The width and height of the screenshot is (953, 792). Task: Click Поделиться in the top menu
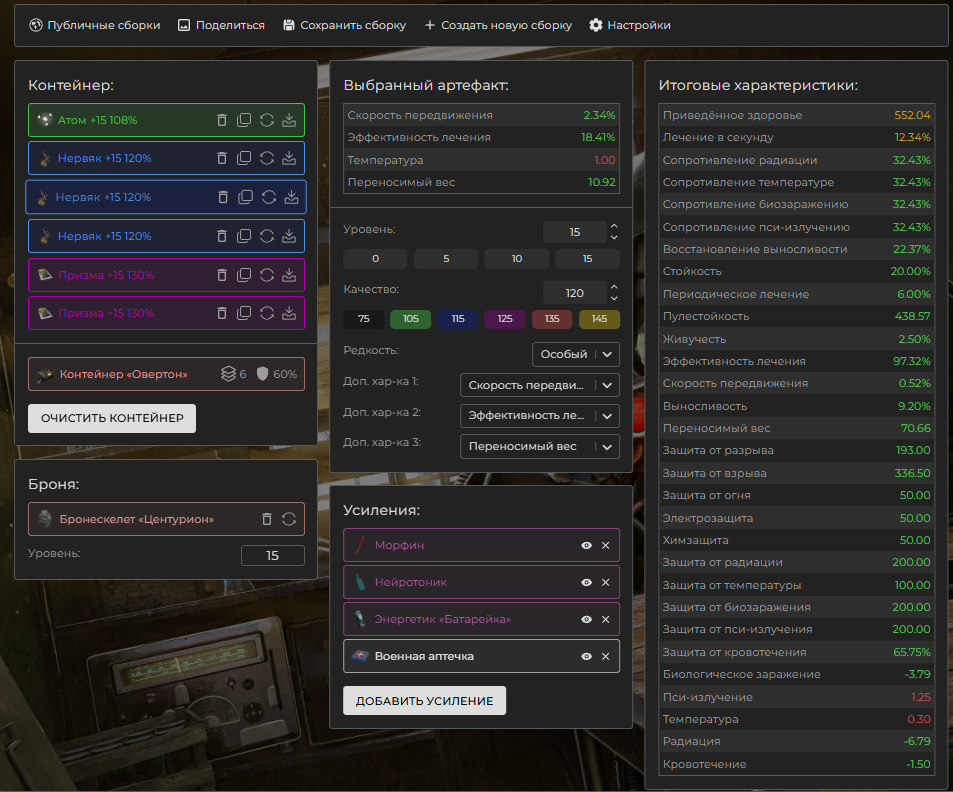pos(221,25)
